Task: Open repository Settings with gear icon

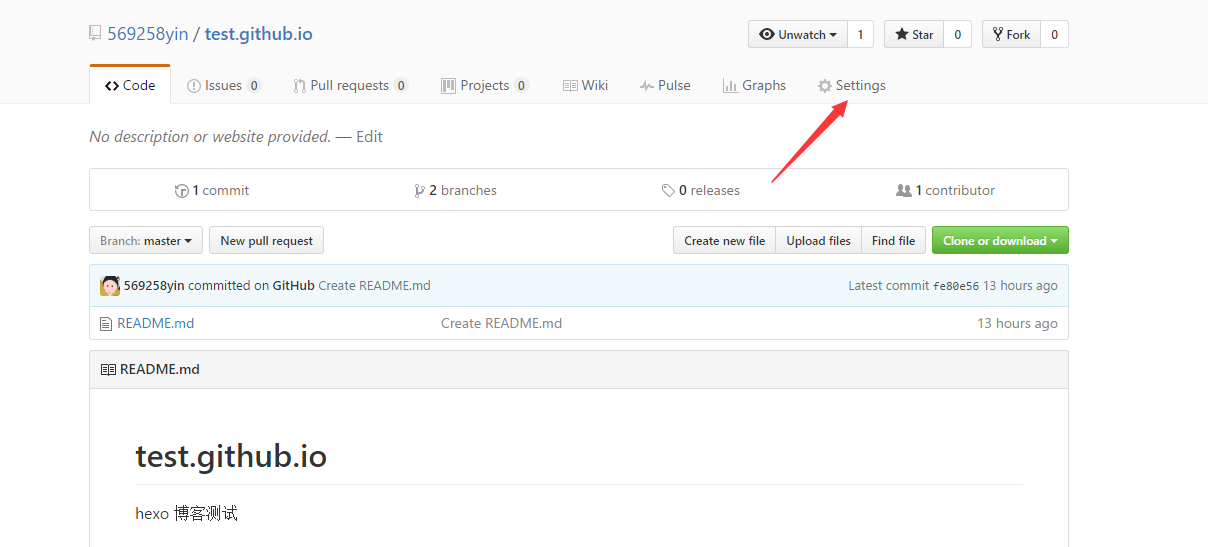Action: point(851,86)
